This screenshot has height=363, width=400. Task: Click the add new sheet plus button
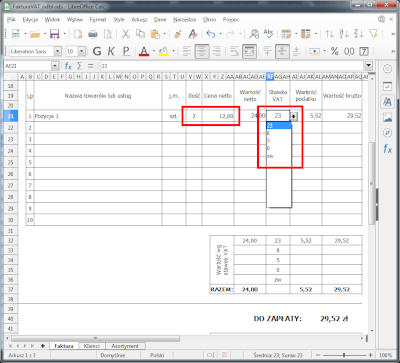pos(42,346)
